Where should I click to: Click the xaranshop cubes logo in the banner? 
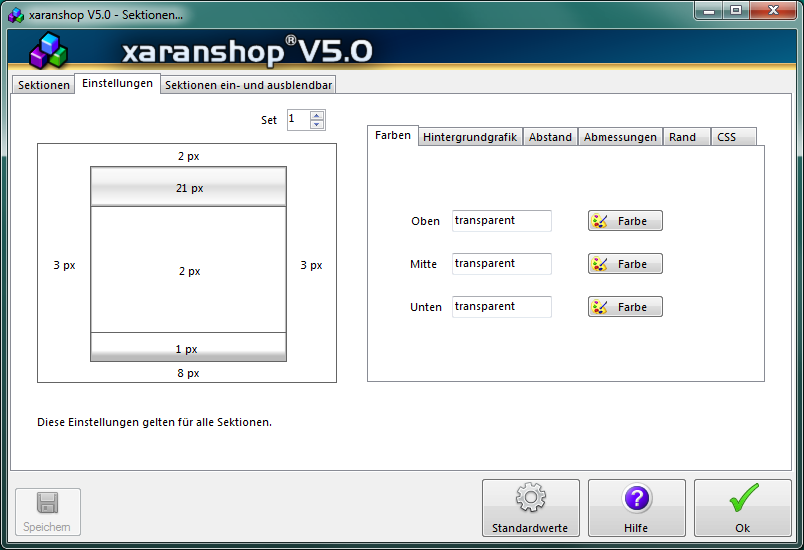[48, 50]
